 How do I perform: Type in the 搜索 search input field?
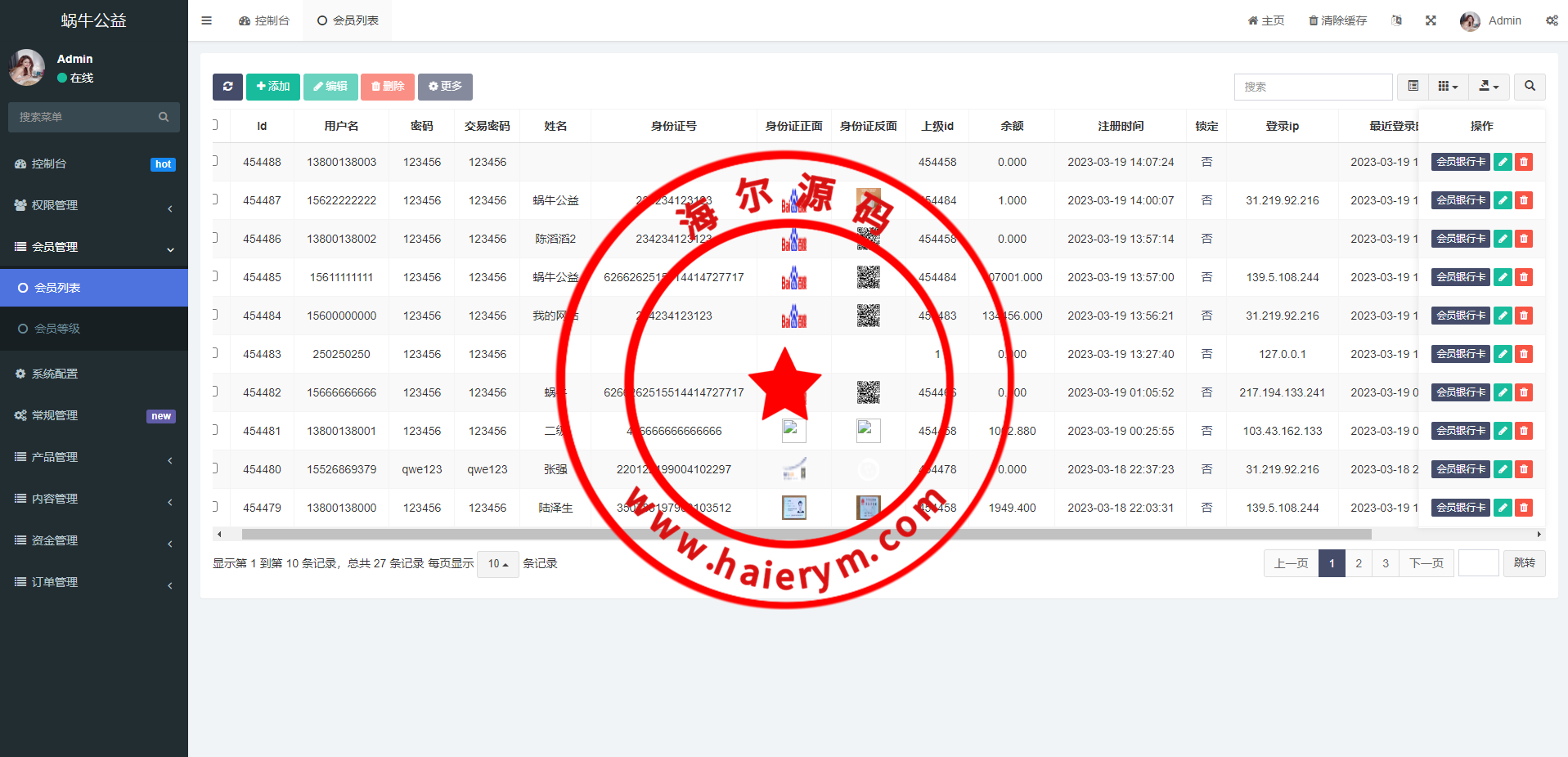(1313, 87)
